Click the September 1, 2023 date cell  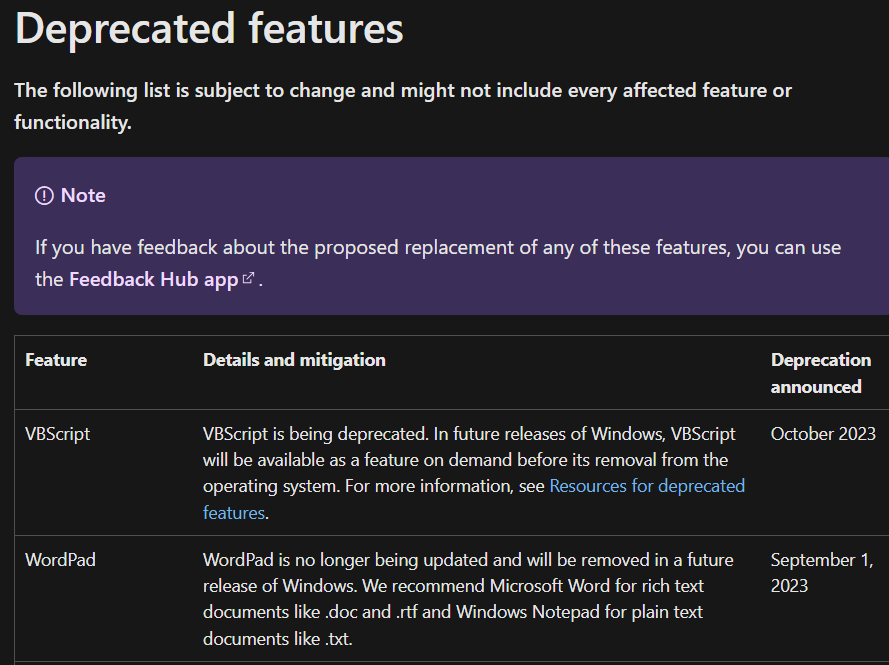(x=822, y=573)
